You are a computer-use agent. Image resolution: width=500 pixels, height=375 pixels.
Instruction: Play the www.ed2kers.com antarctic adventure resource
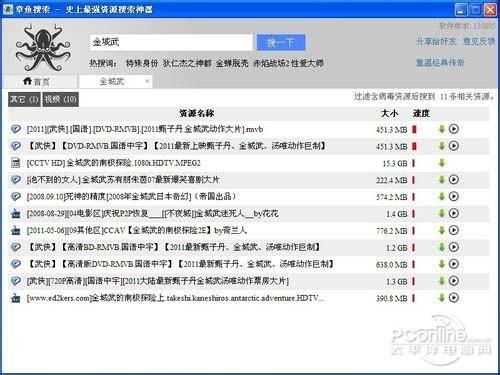tap(454, 298)
